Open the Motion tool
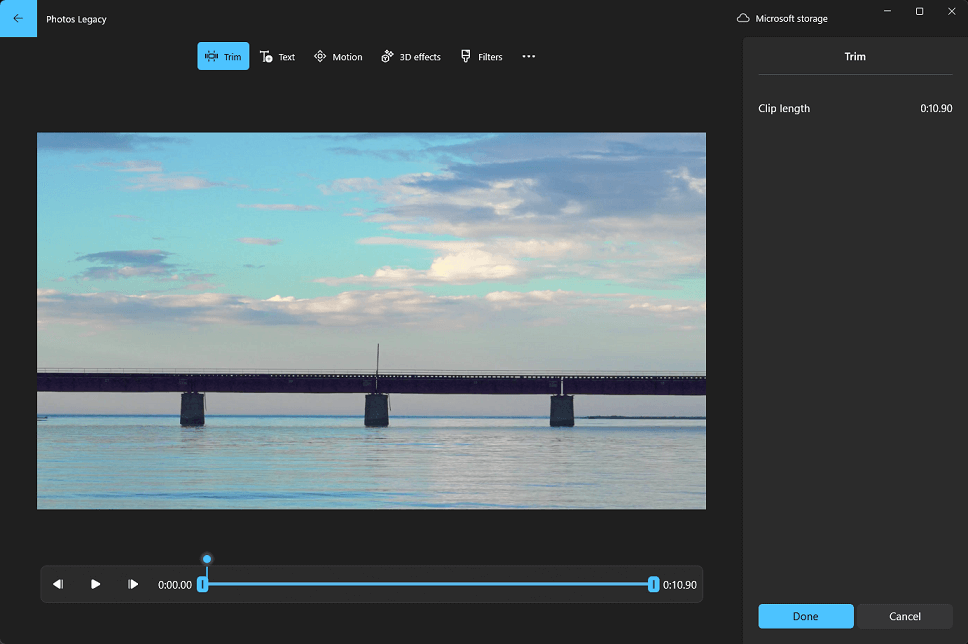 click(x=338, y=57)
